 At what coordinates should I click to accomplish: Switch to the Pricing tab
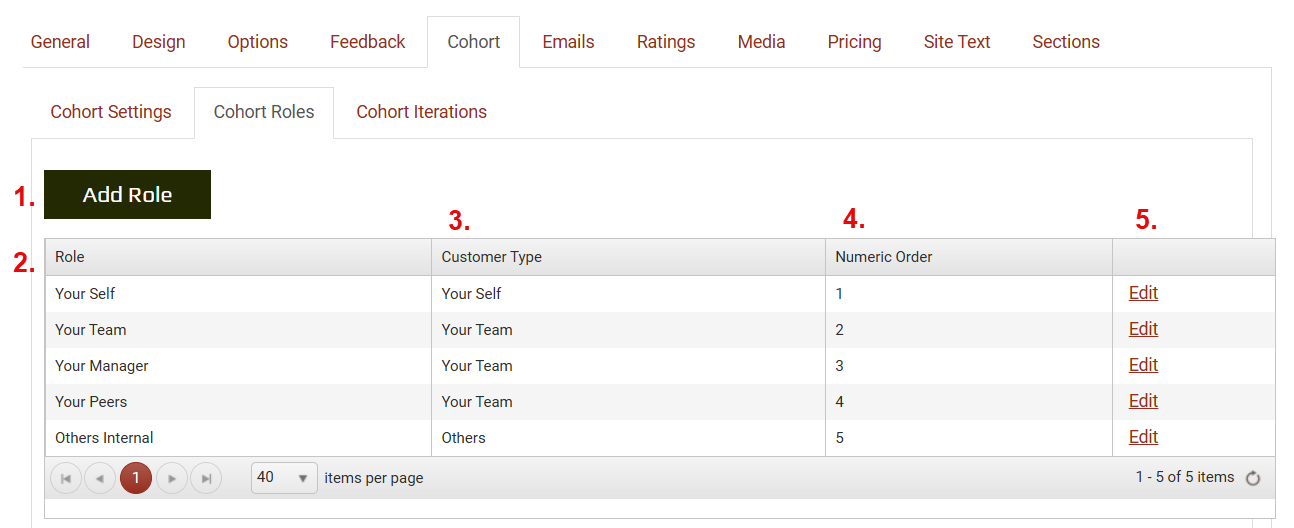point(854,42)
